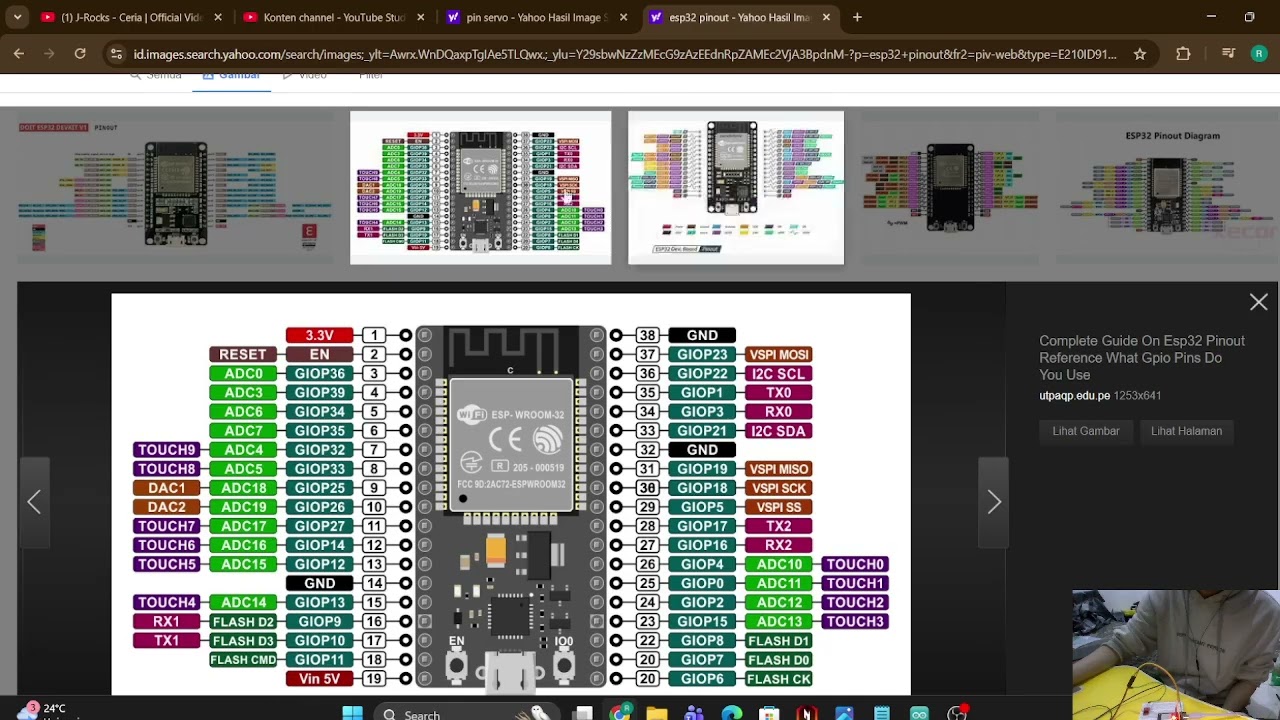Click the I2C SDA pin label
This screenshot has height=720, width=1280.
pyautogui.click(x=778, y=431)
